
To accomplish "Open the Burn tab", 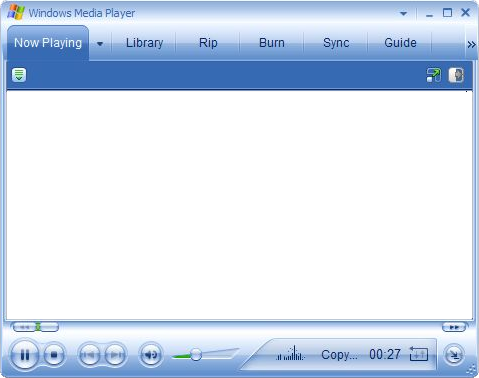I will [x=272, y=43].
